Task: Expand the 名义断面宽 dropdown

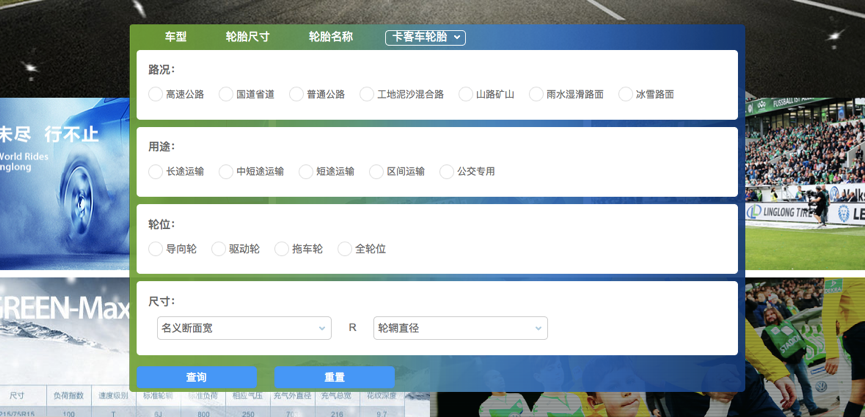Action: tap(244, 328)
